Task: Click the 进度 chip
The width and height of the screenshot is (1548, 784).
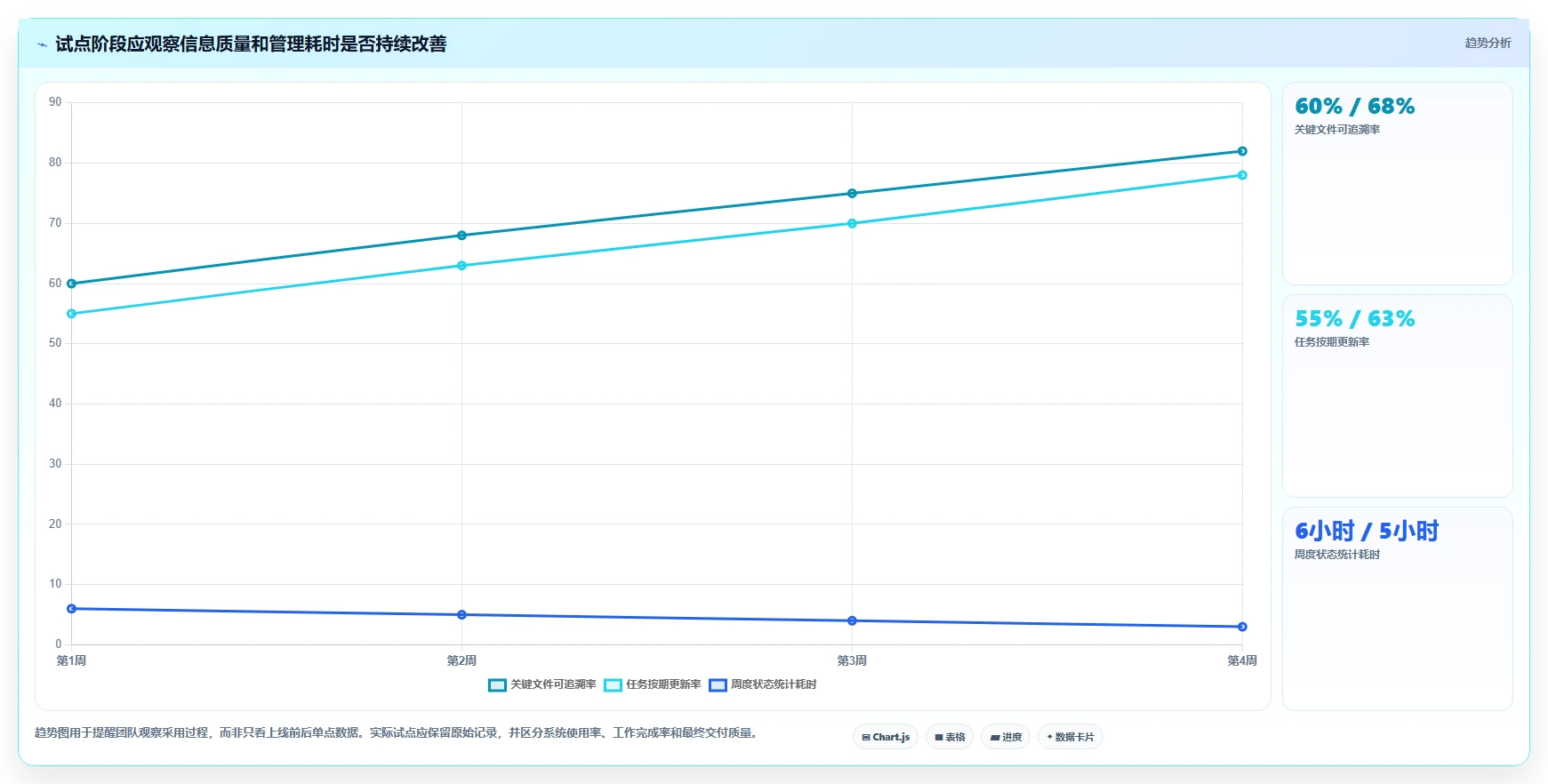Action: pyautogui.click(x=1006, y=737)
